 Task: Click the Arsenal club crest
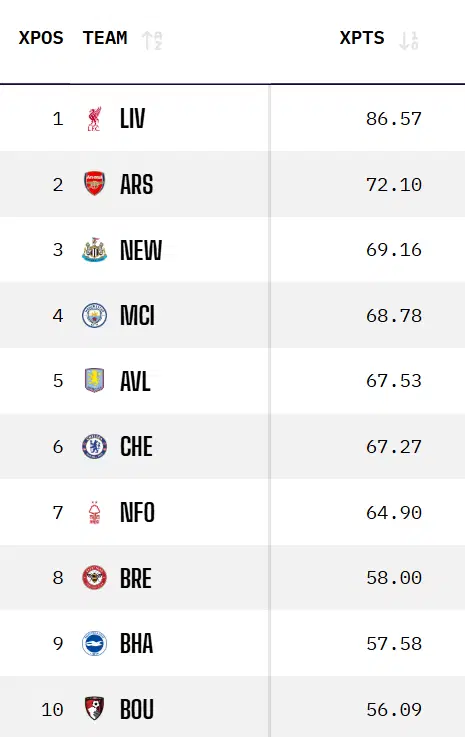[94, 183]
